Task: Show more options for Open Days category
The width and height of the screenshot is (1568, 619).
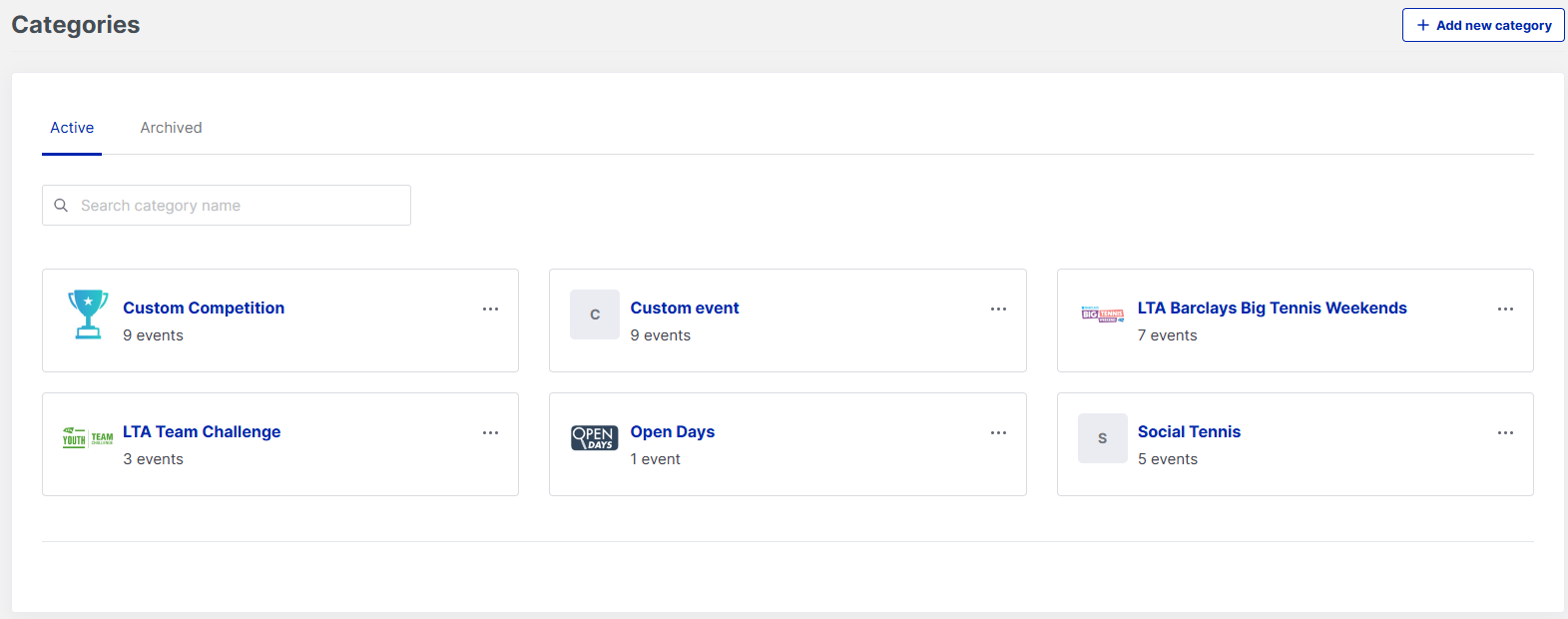Action: pos(998,433)
